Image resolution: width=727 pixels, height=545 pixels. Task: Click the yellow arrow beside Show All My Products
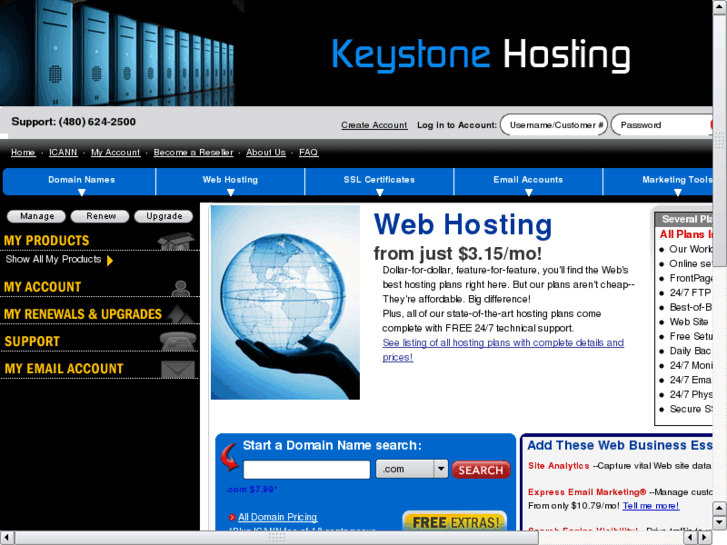pyautogui.click(x=110, y=260)
